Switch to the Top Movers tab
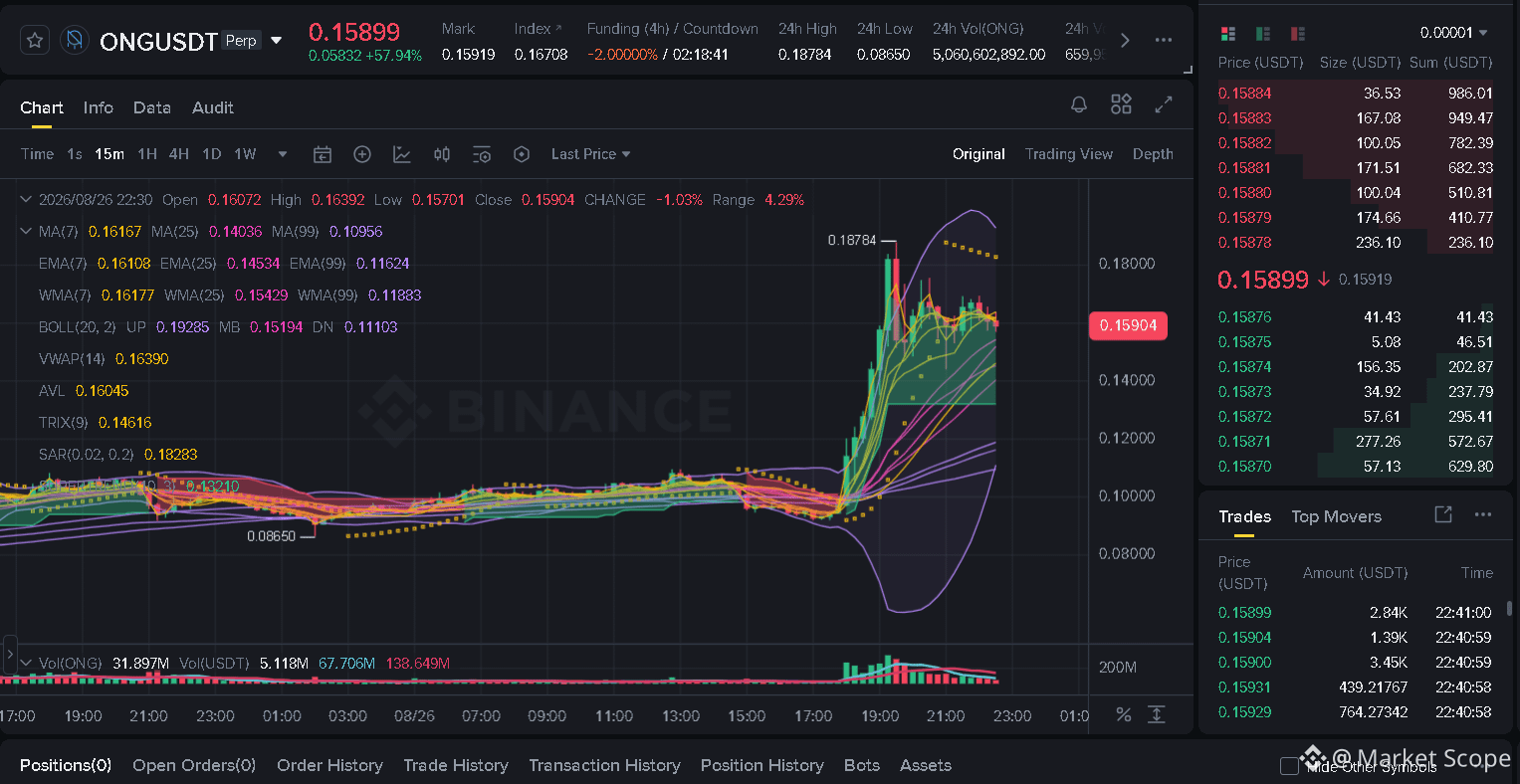 pyautogui.click(x=1336, y=516)
